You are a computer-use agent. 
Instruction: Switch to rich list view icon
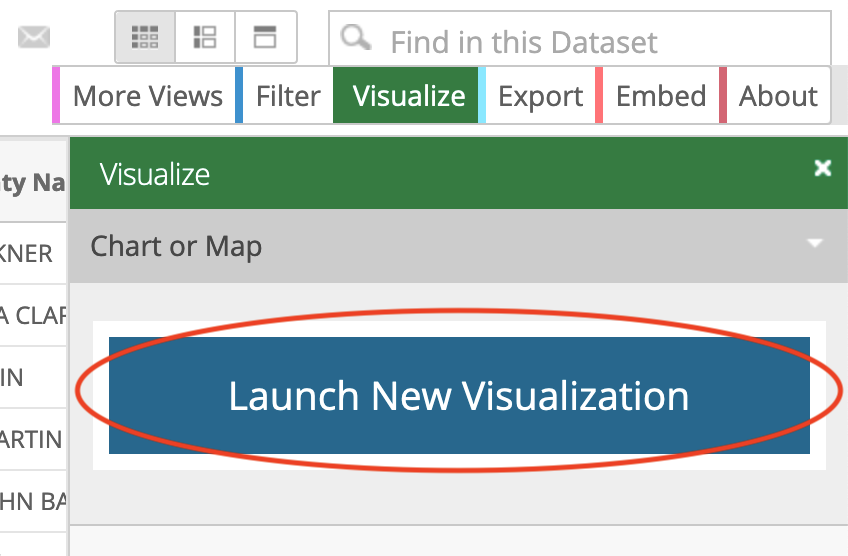[x=205, y=37]
